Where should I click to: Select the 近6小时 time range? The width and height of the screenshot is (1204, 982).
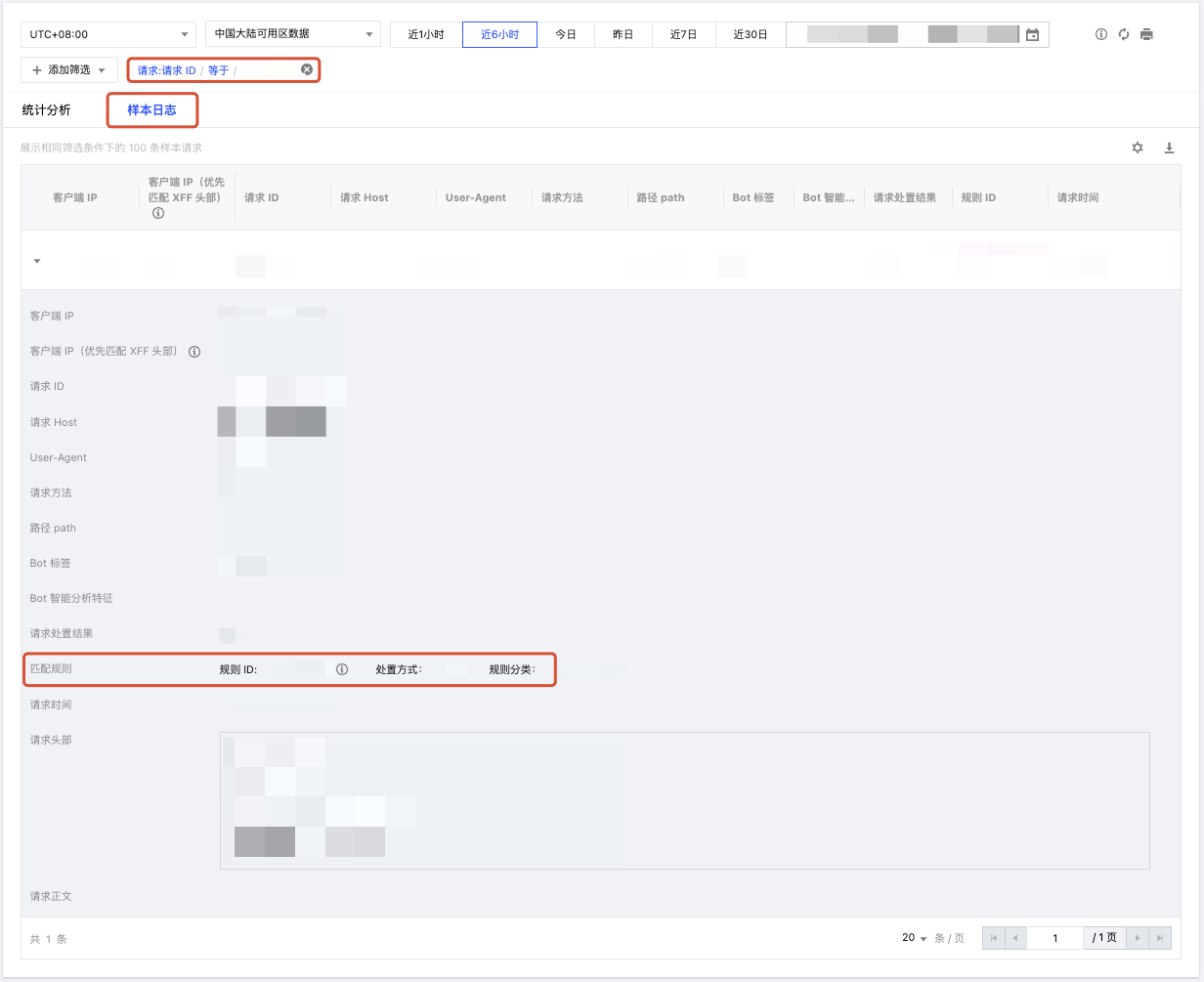499,34
